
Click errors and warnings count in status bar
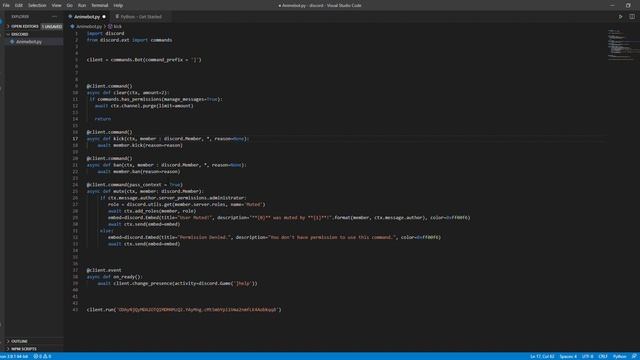pyautogui.click(x=42, y=356)
